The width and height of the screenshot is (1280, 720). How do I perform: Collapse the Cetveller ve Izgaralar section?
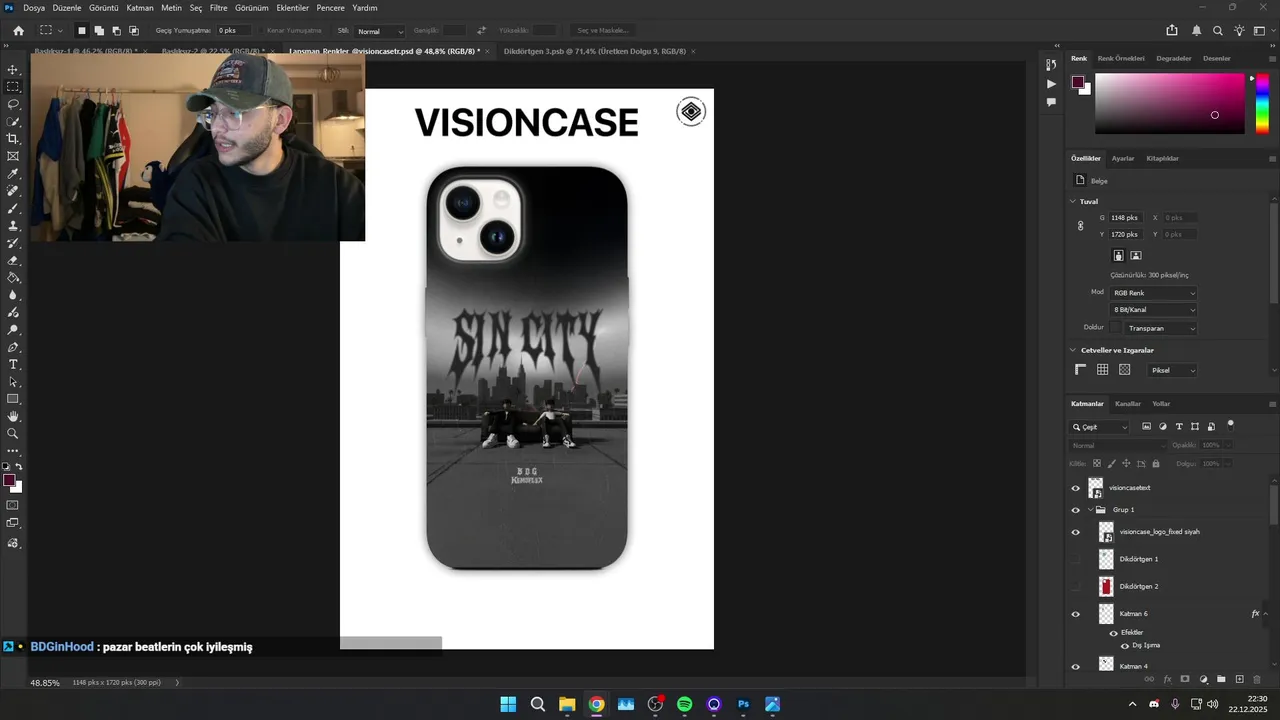pos(1074,350)
